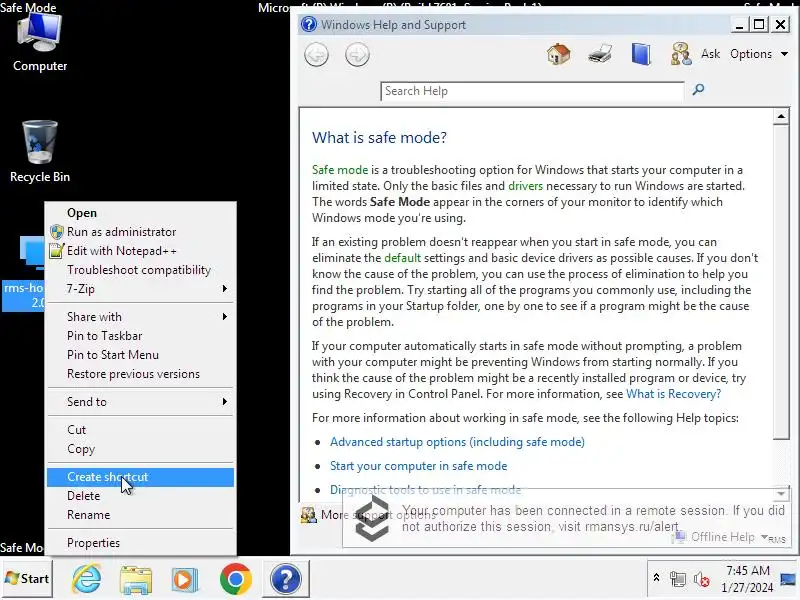This screenshot has width=800, height=600.
Task: Click the Search Help input field
Action: (x=532, y=91)
